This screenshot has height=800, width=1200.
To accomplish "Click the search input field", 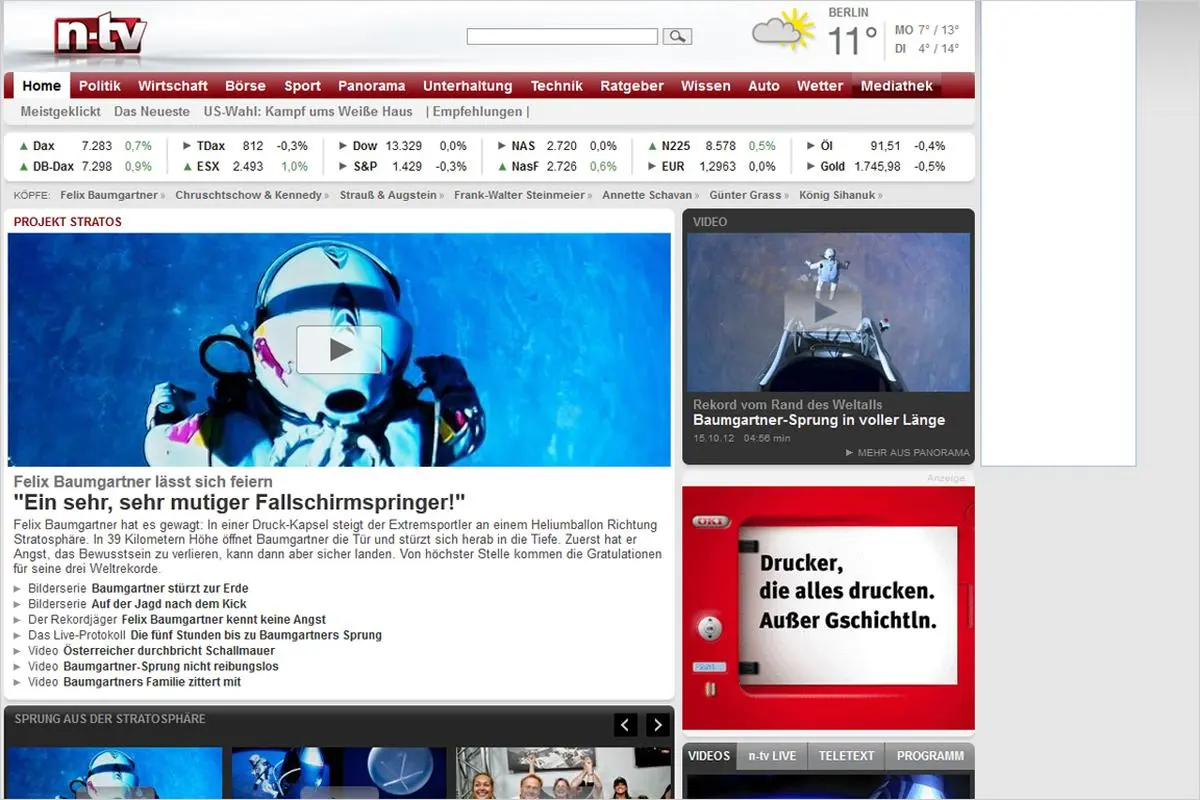I will point(562,36).
